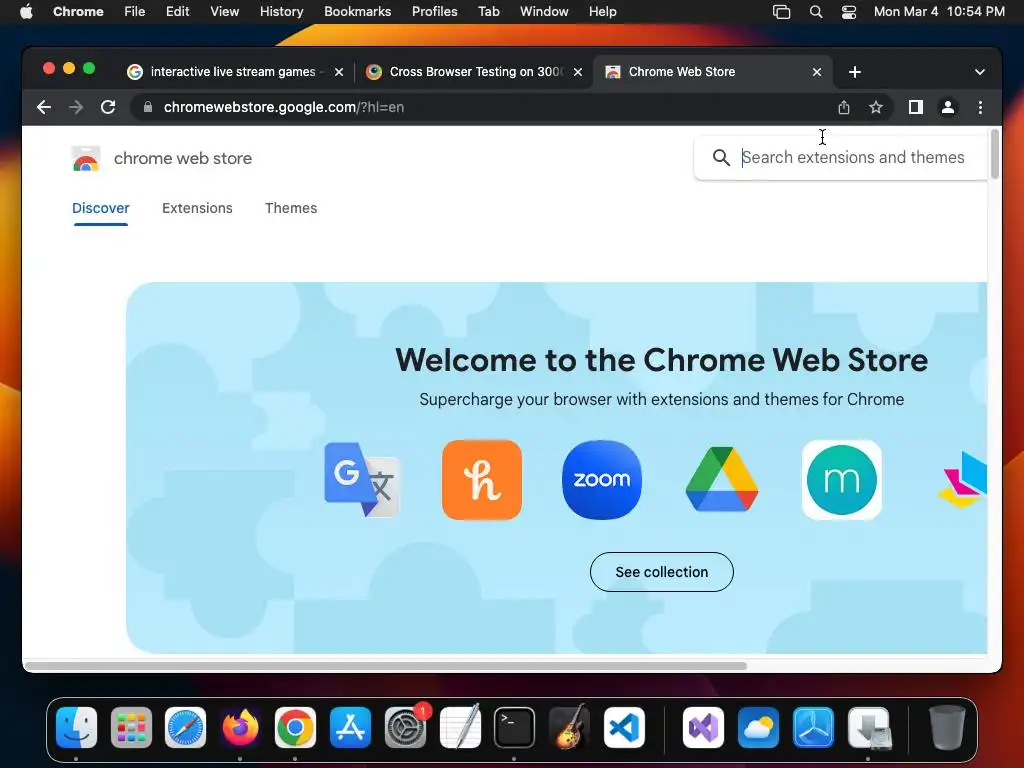Open Chrome three-dot menu
This screenshot has width=1024, height=768.
point(980,107)
